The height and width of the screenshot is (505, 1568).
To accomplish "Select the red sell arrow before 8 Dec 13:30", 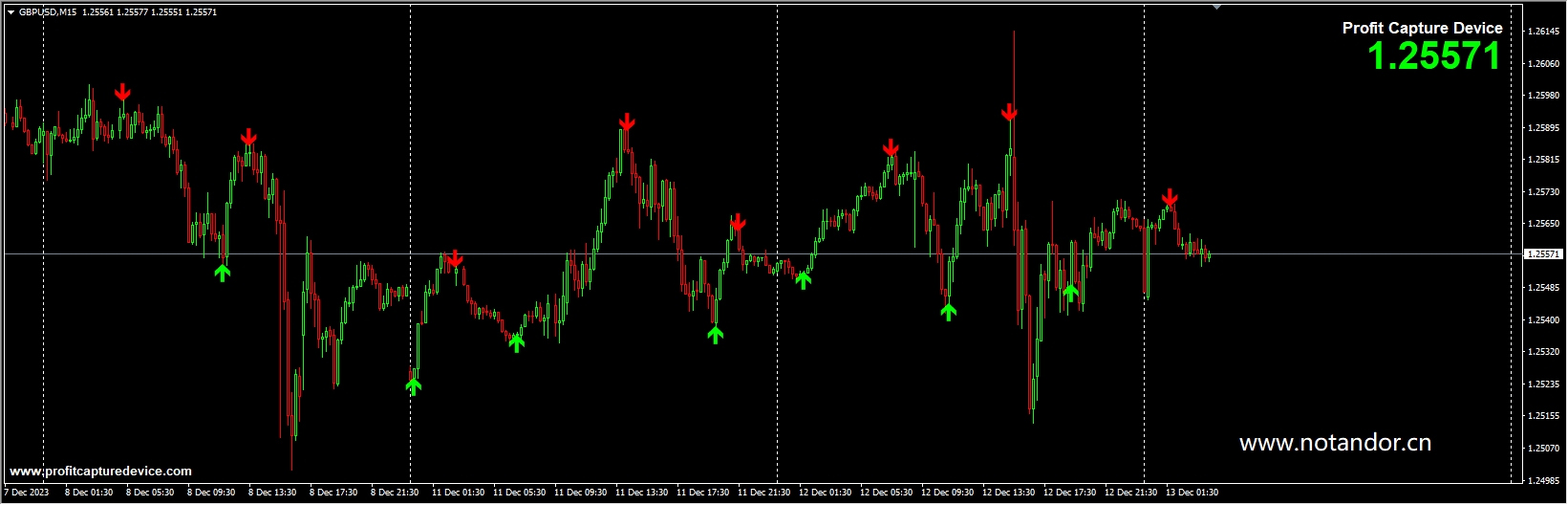I will pos(248,138).
